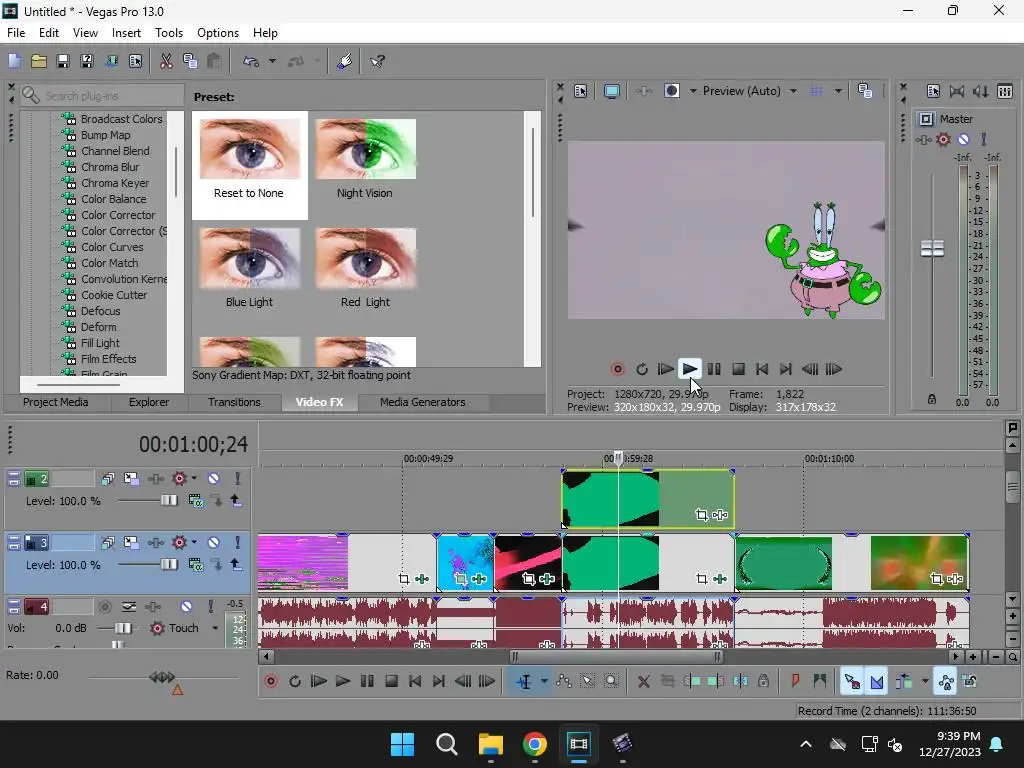Click Record in the timeline transport bar
1024x768 pixels.
pyautogui.click(x=271, y=681)
